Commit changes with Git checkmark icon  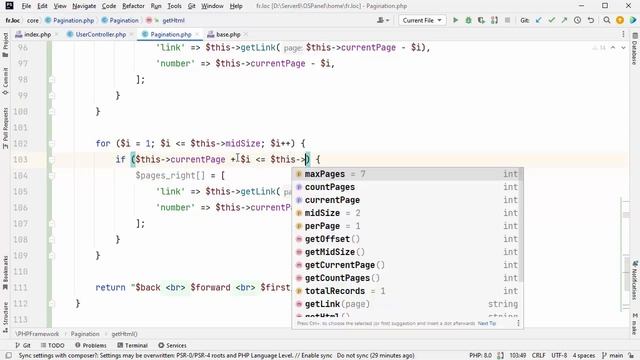point(552,20)
